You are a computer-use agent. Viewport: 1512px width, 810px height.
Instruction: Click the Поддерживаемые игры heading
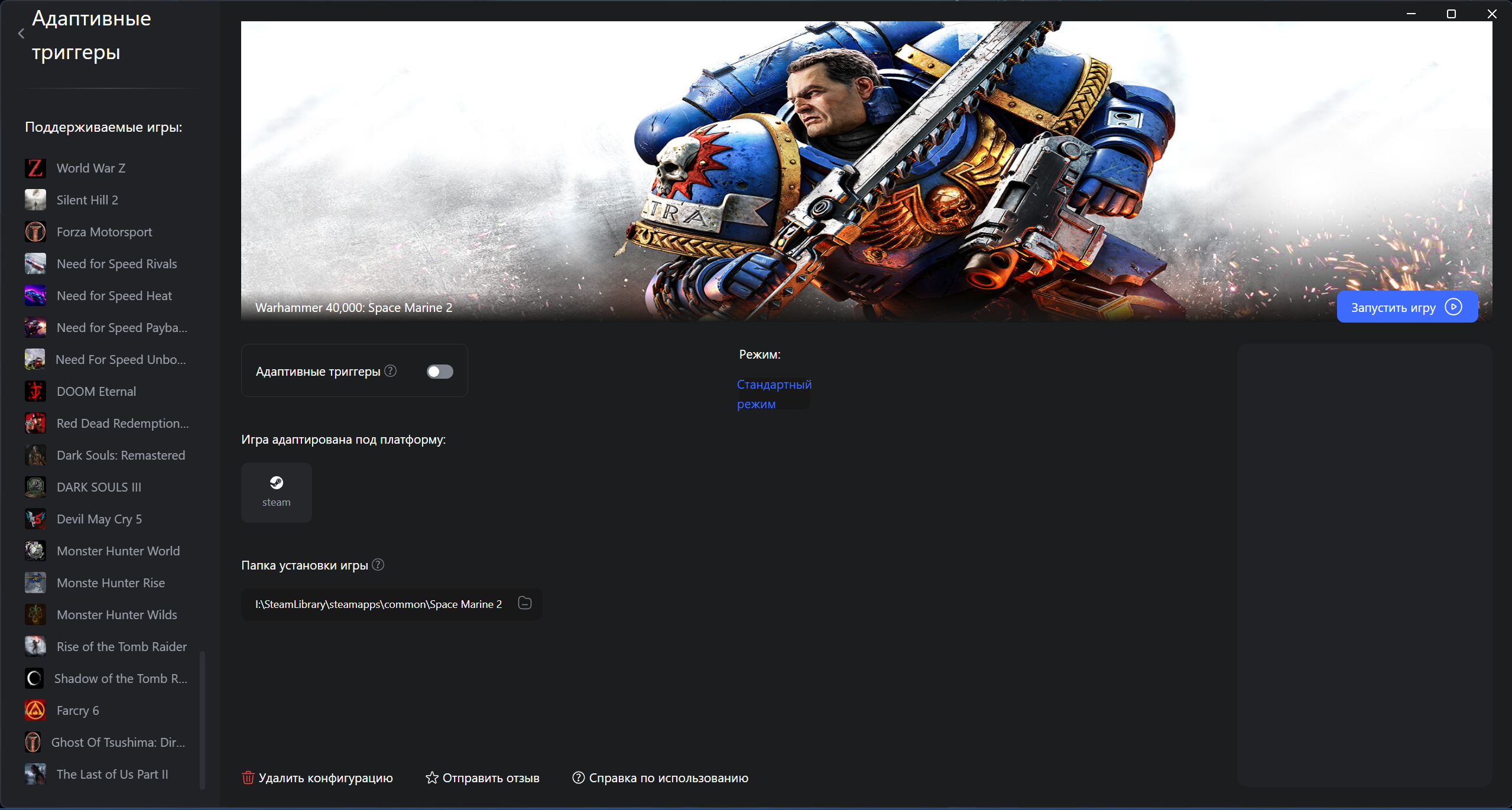coord(103,127)
